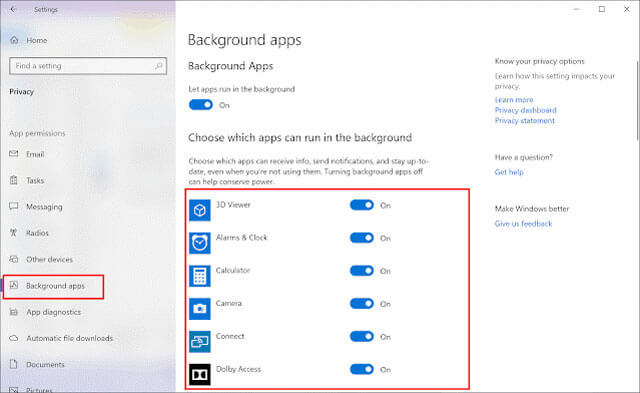The width and height of the screenshot is (640, 393).
Task: Maximize the Settings window
Action: [602, 9]
